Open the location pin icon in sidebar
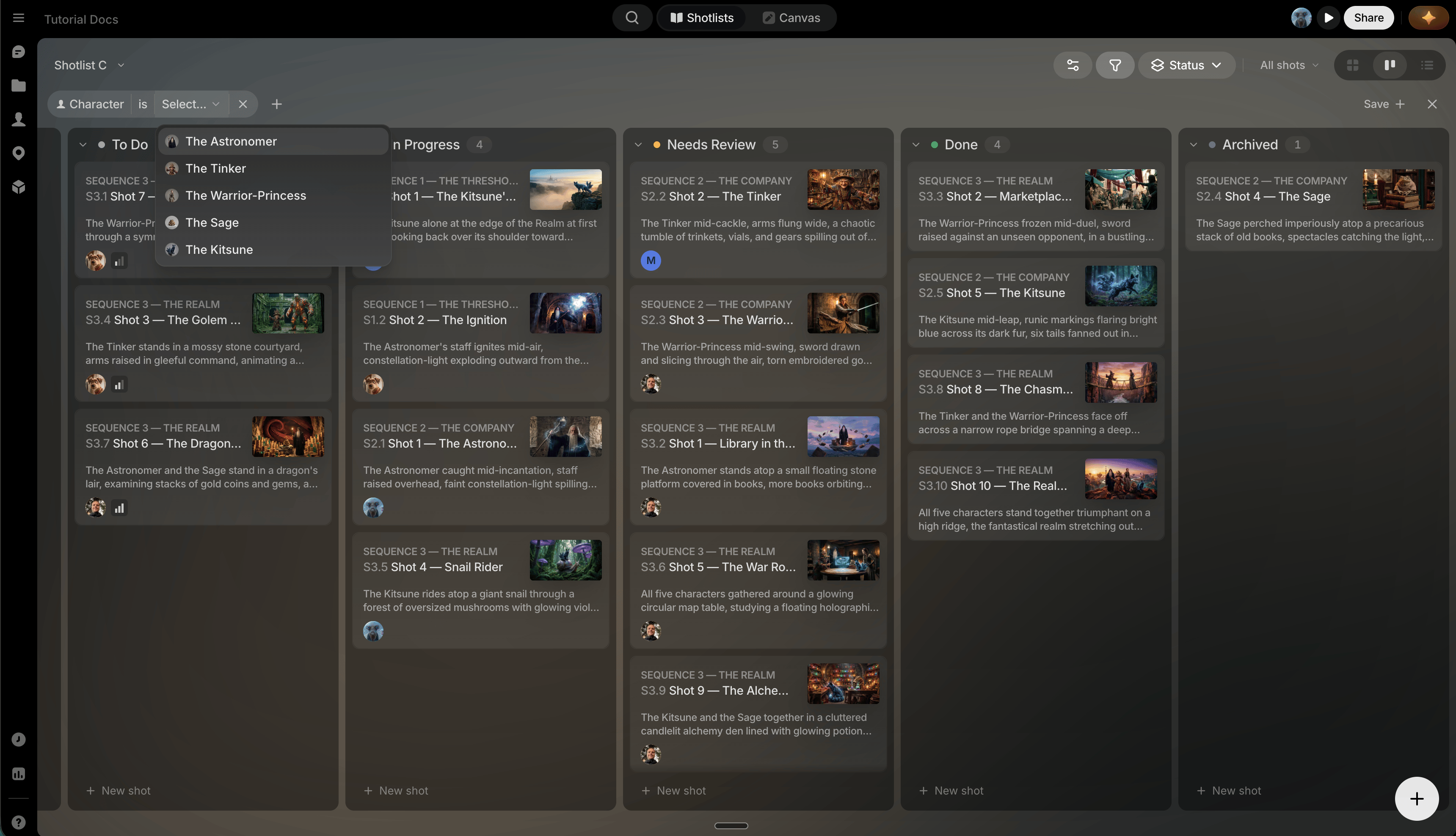 click(x=18, y=153)
